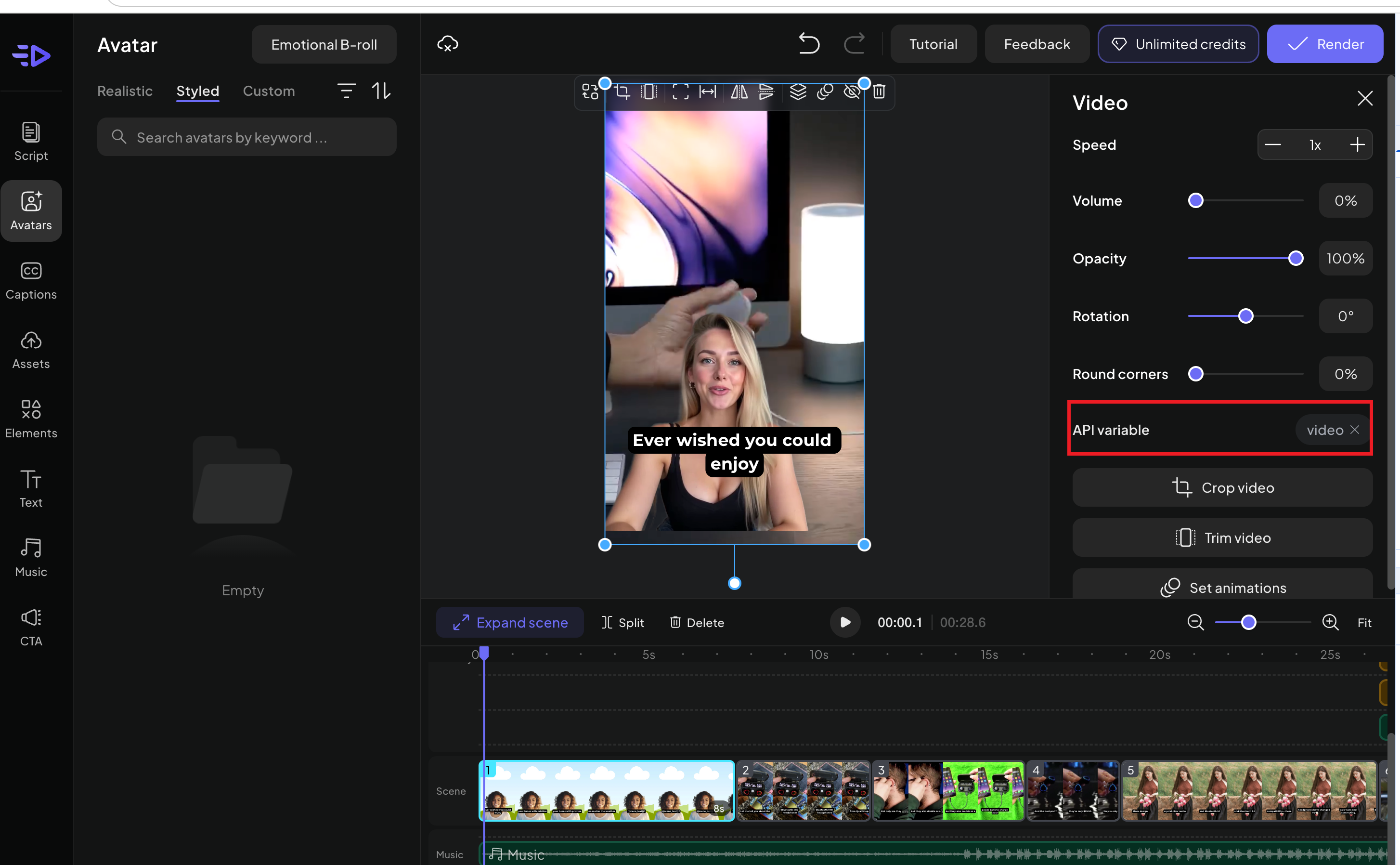Open the avatar filter options

pyautogui.click(x=345, y=91)
